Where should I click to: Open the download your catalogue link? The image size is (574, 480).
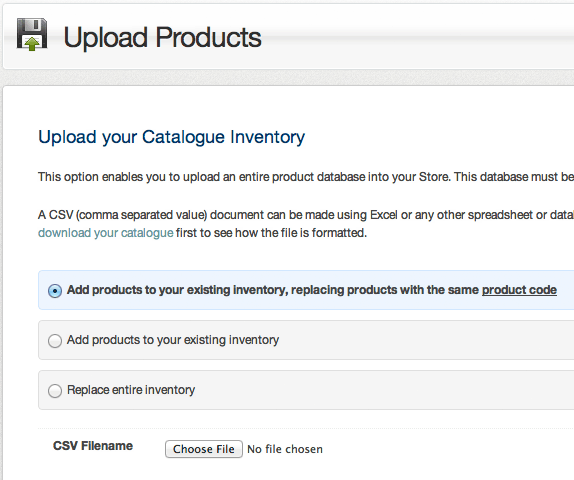(x=105, y=233)
